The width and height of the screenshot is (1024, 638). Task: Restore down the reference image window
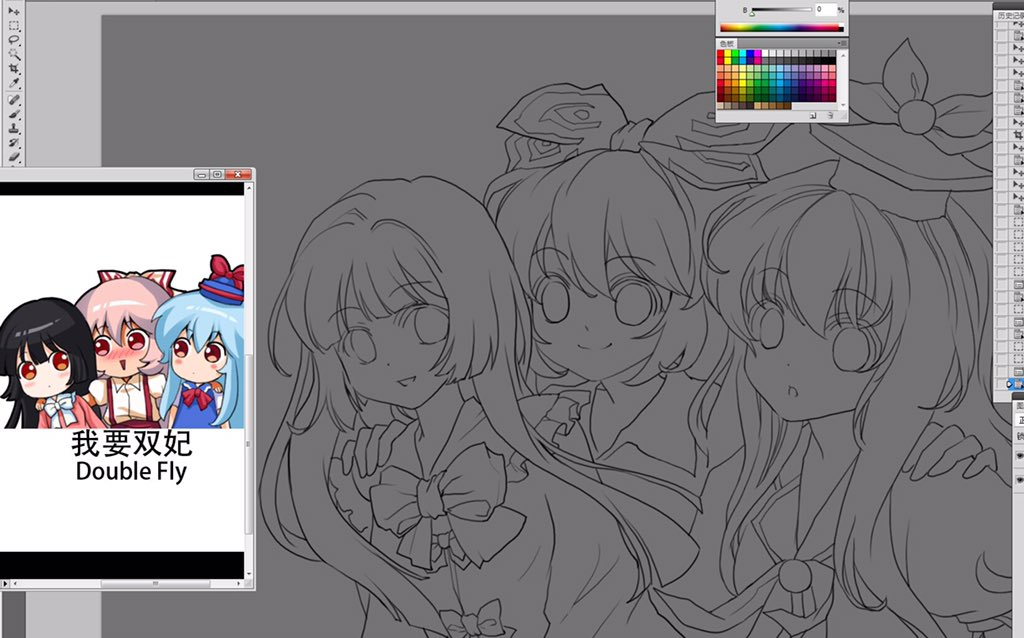[x=217, y=174]
